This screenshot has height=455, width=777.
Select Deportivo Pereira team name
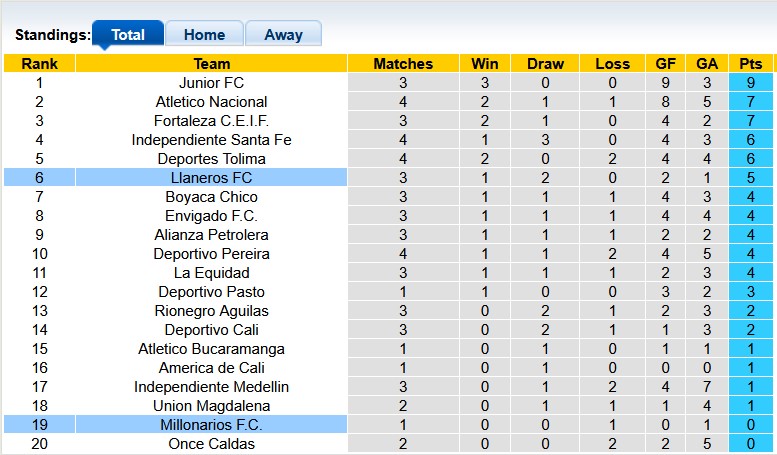point(211,254)
